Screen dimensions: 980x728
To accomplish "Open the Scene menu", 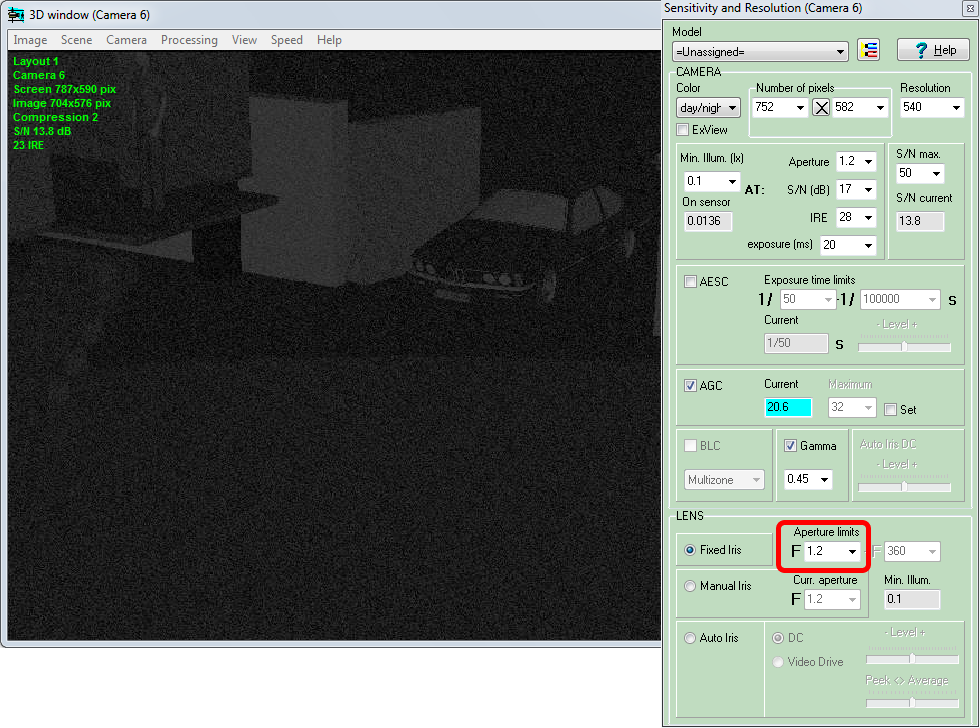I will tap(76, 40).
